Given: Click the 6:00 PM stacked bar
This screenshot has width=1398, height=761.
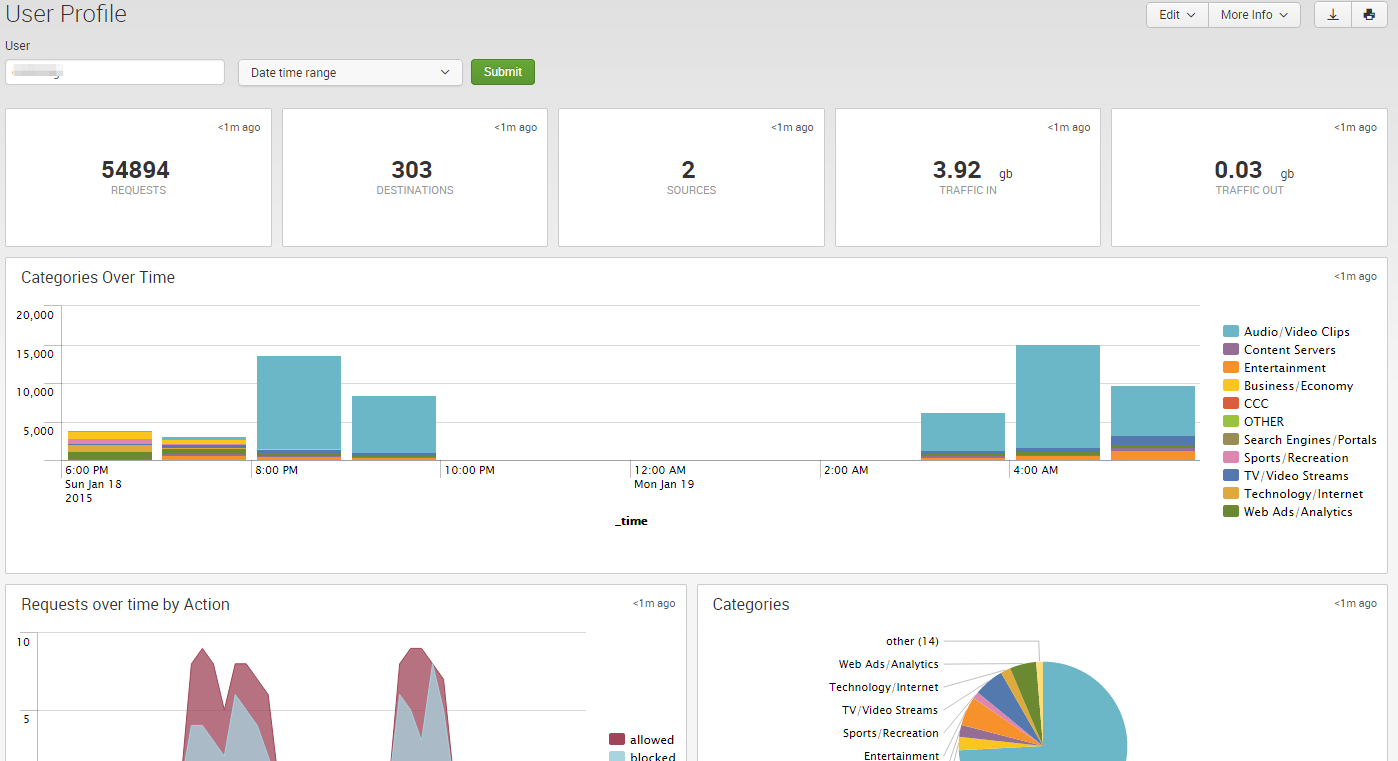Looking at the screenshot, I should (110, 446).
